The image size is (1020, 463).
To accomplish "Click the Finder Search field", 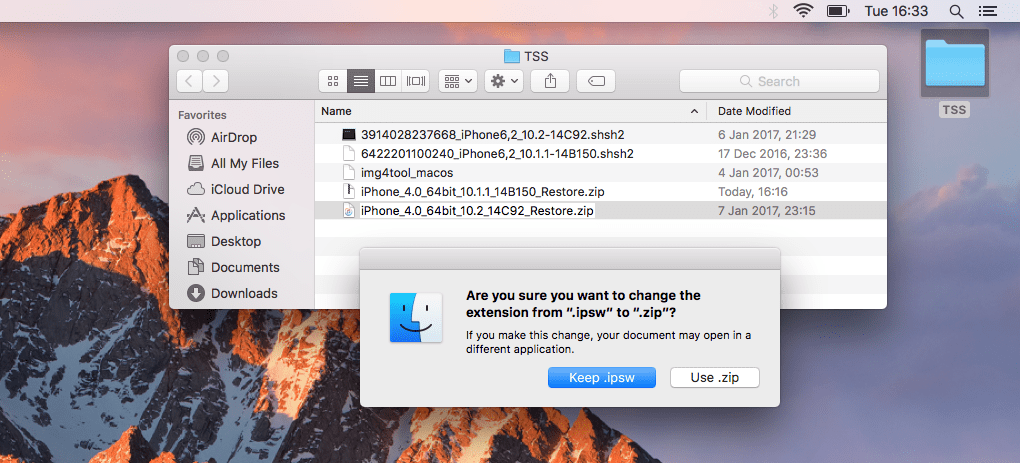I will 779,81.
